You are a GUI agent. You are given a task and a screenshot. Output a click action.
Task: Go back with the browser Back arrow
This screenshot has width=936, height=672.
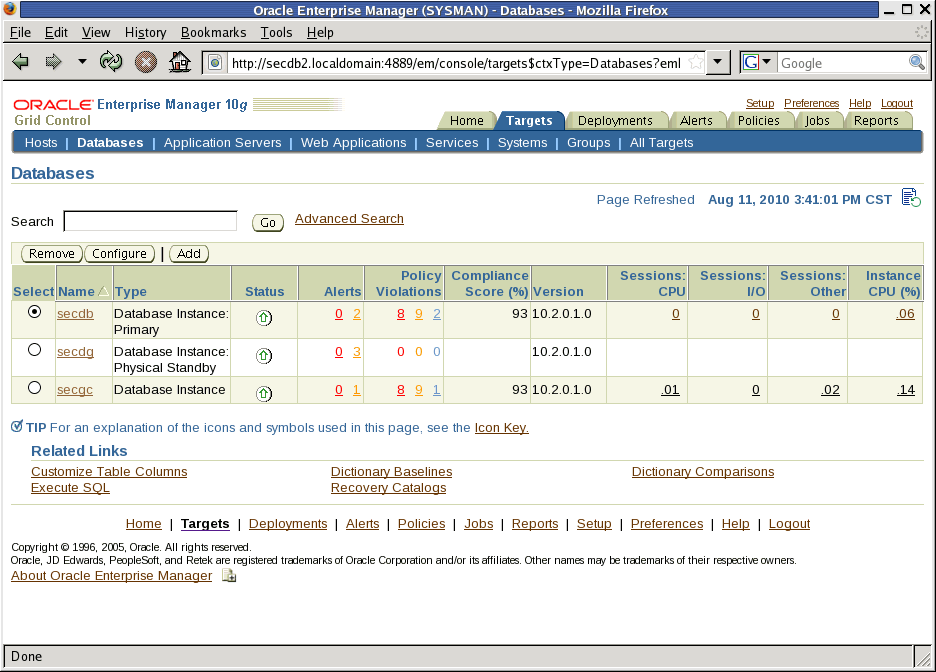click(20, 61)
